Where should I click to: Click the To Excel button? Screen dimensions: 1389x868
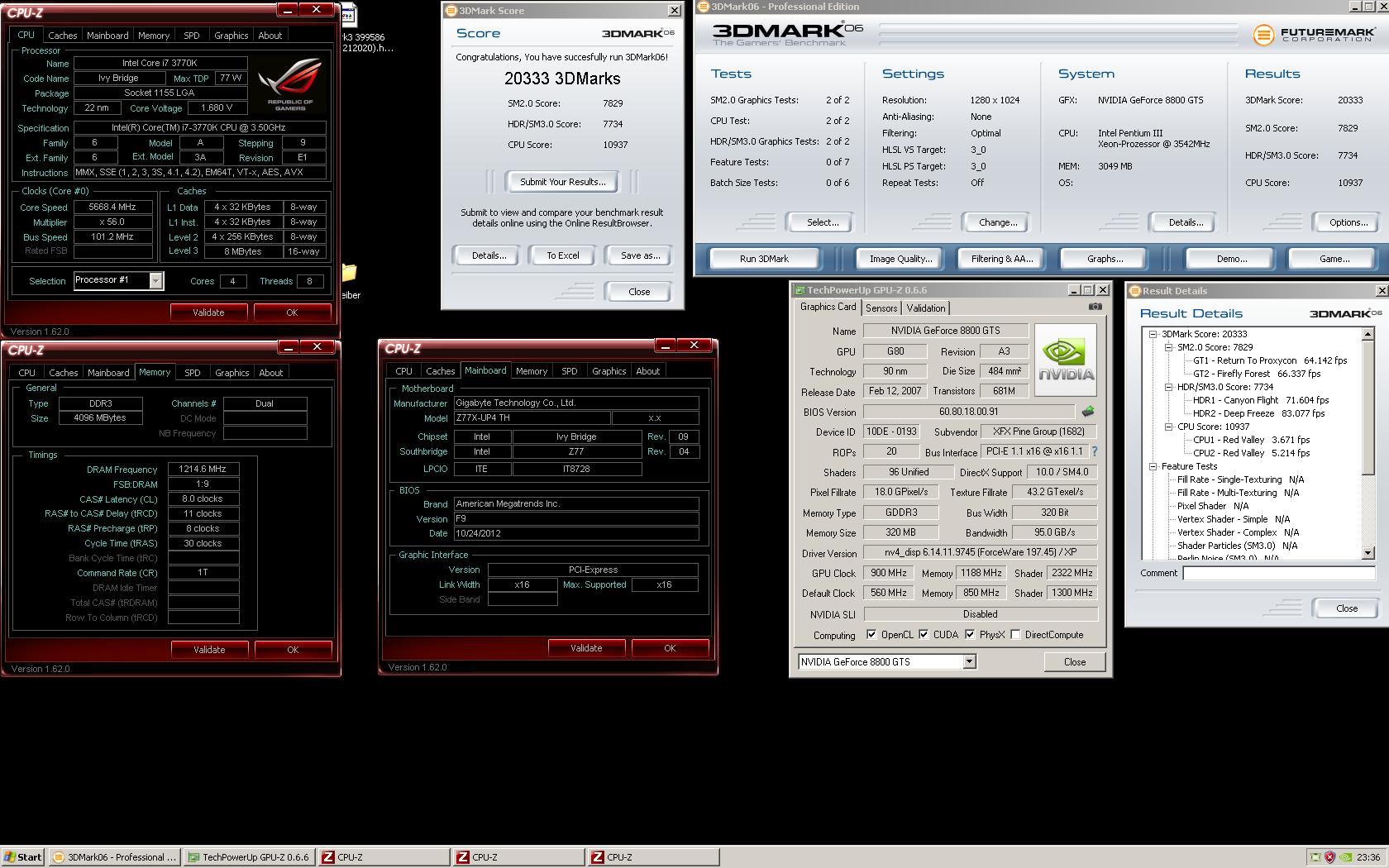[562, 255]
